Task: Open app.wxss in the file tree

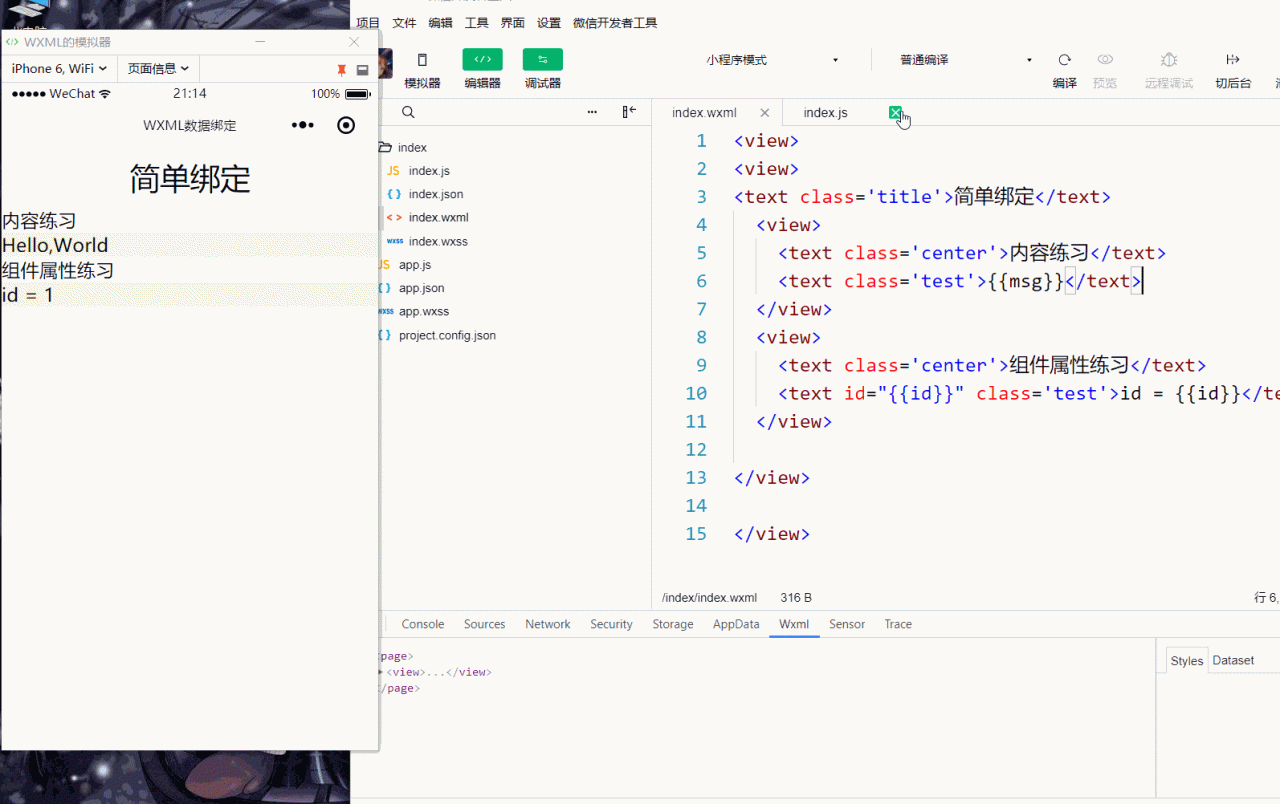Action: tap(424, 311)
